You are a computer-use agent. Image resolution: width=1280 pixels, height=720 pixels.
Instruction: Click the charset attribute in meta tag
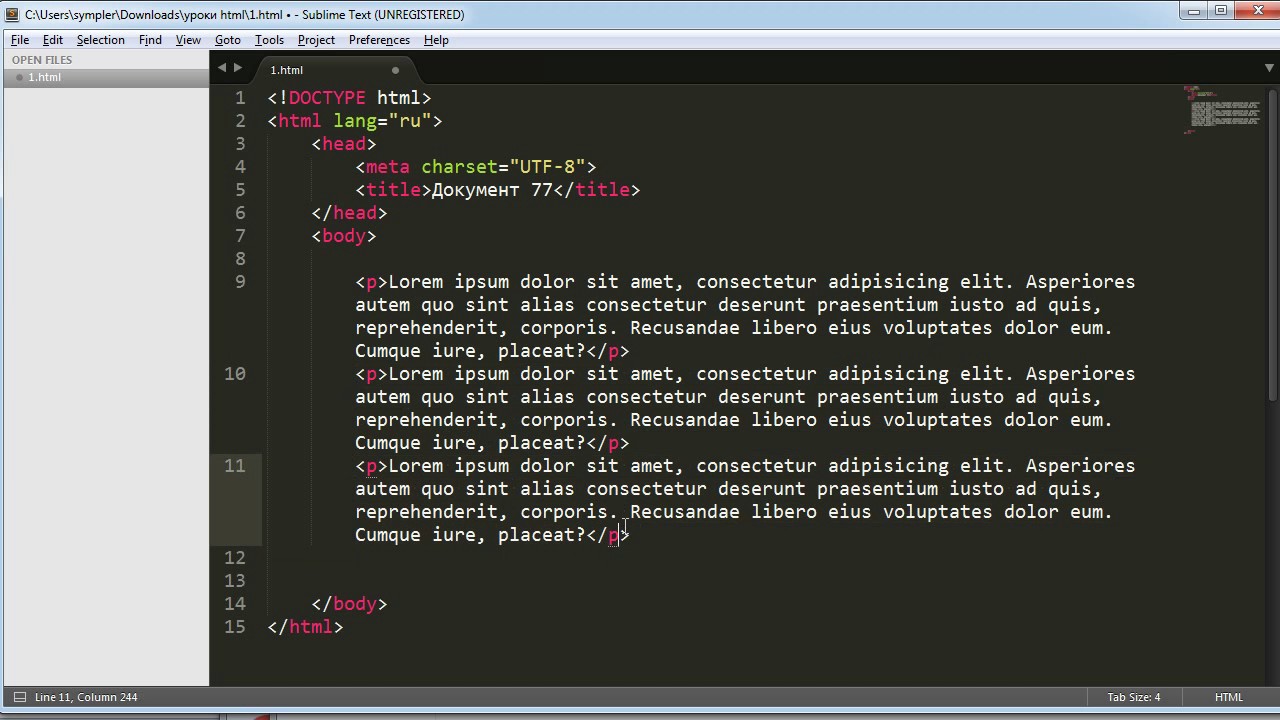point(459,167)
